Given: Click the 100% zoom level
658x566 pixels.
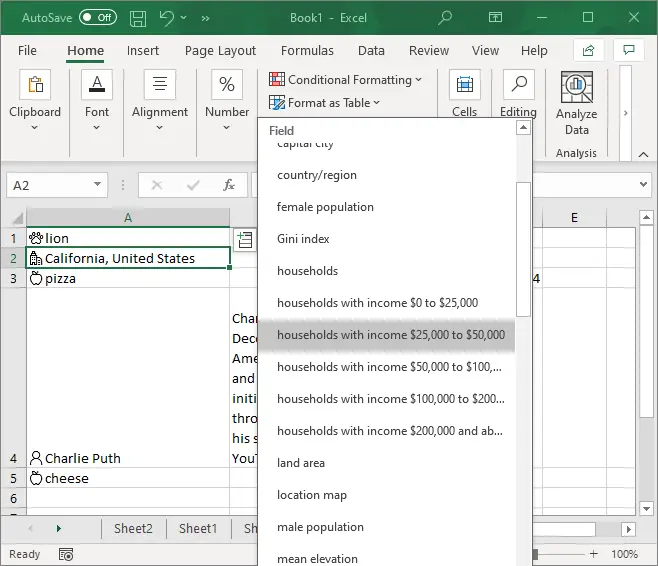Looking at the screenshot, I should (624, 554).
